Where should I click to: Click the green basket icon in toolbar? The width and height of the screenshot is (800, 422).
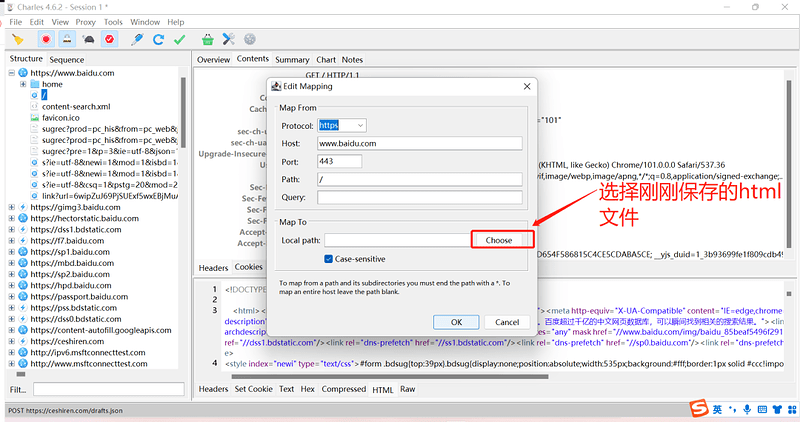[x=207, y=39]
